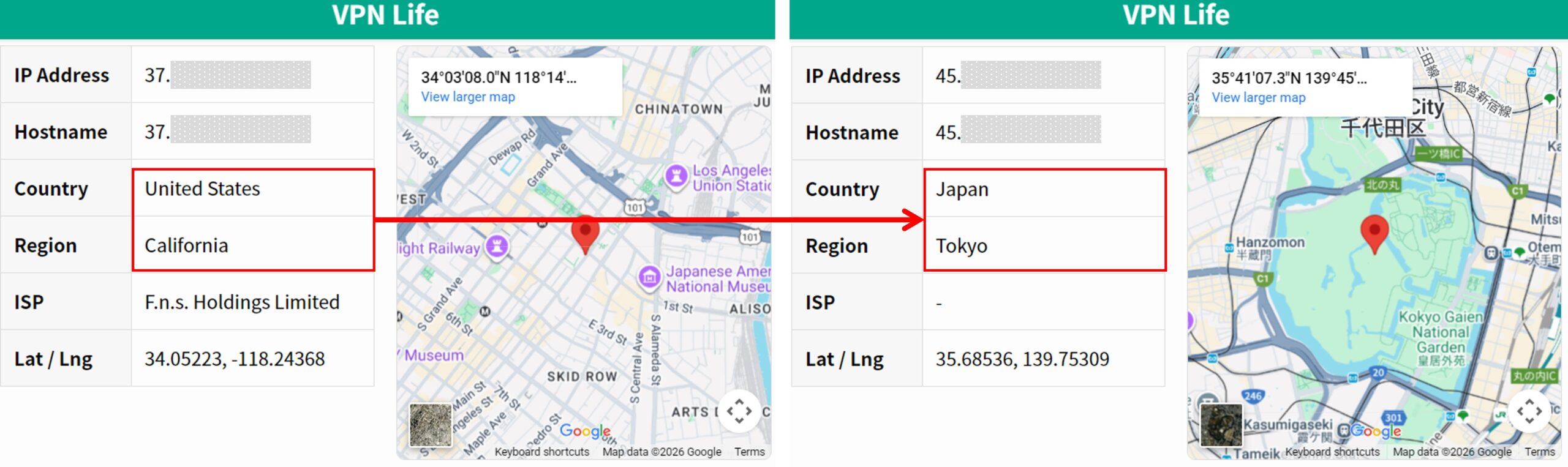Click the 101 highway shield near Union Station
Screen dimensions: 1568x467
pyautogui.click(x=635, y=207)
